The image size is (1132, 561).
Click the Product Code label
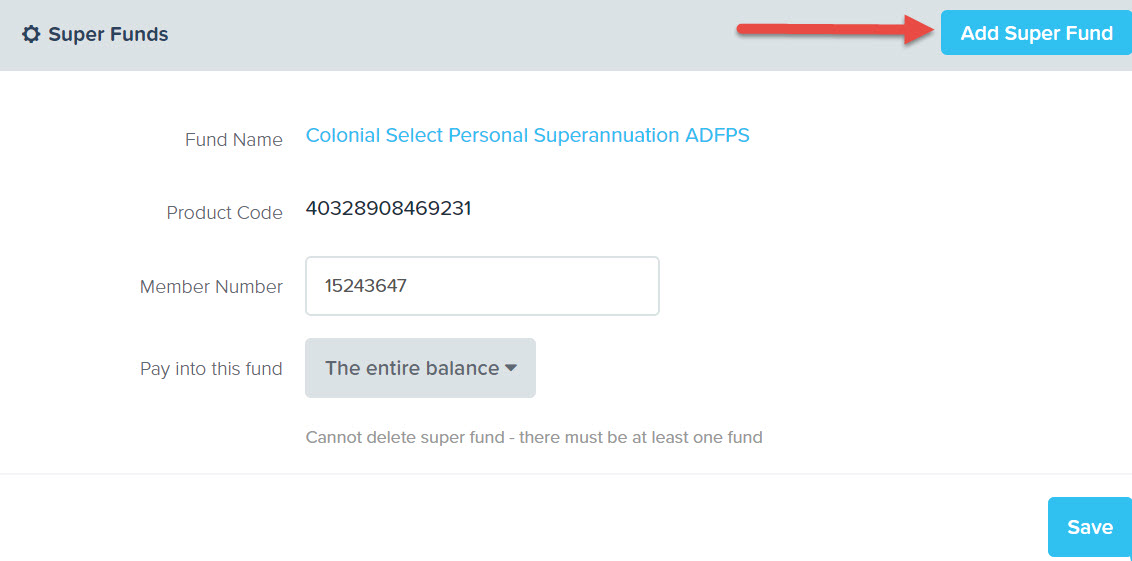click(225, 214)
